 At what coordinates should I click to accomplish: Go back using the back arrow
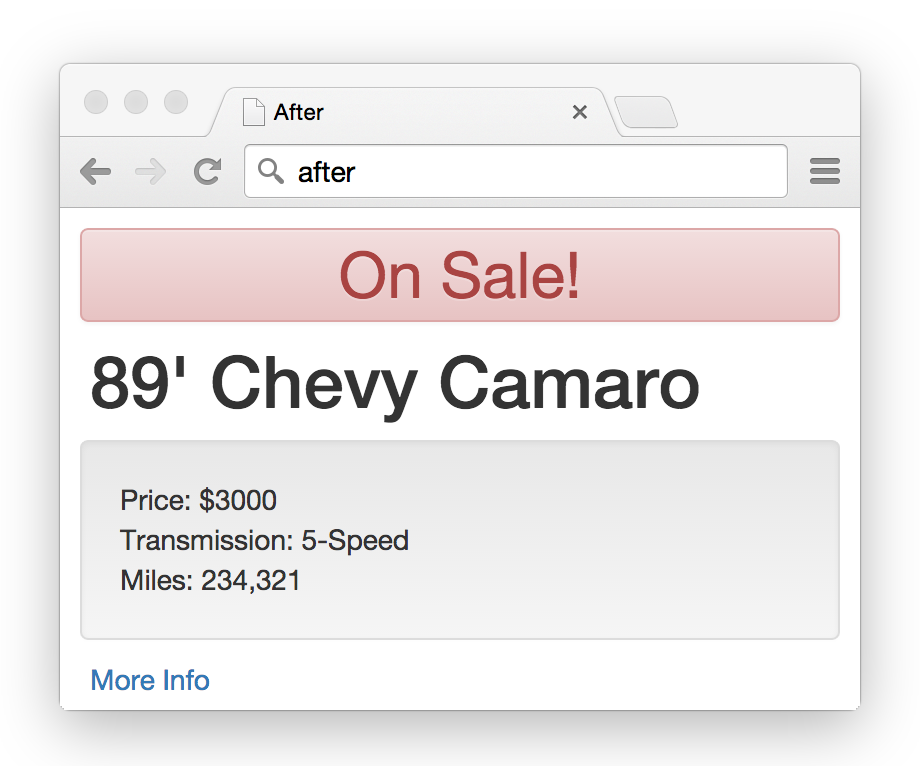[x=95, y=172]
